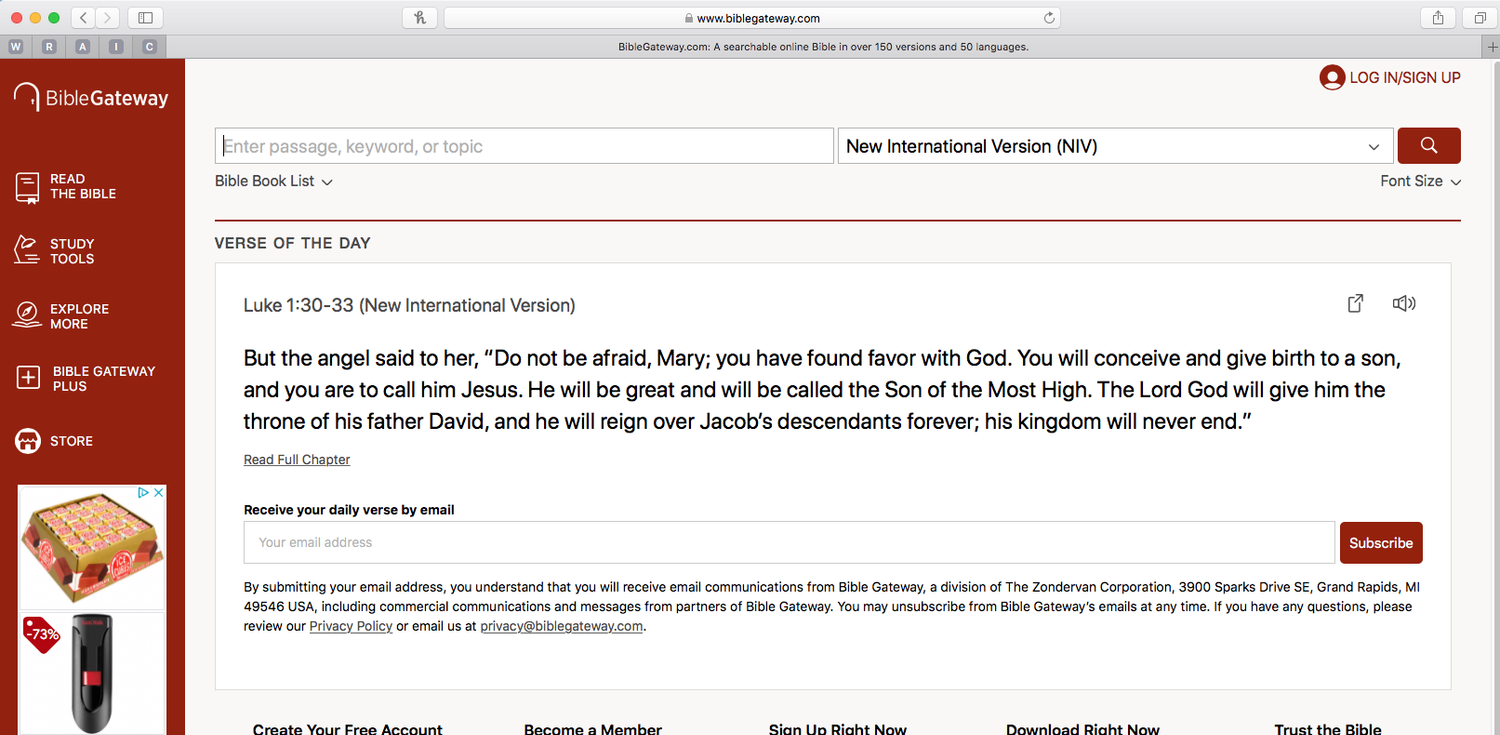Select the Safari address bar
Image resolution: width=1500 pixels, height=735 pixels.
(x=752, y=18)
